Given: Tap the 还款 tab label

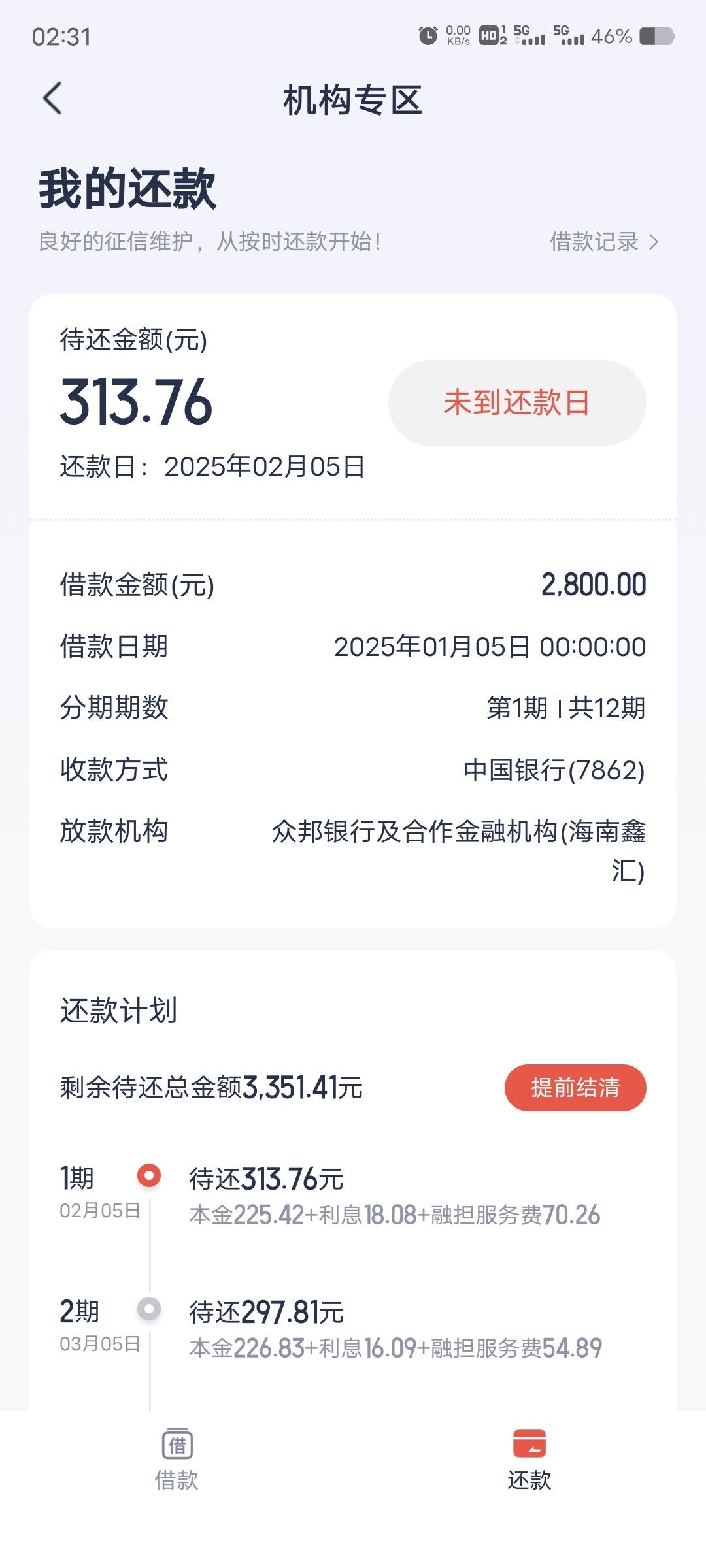Looking at the screenshot, I should click(x=529, y=1480).
